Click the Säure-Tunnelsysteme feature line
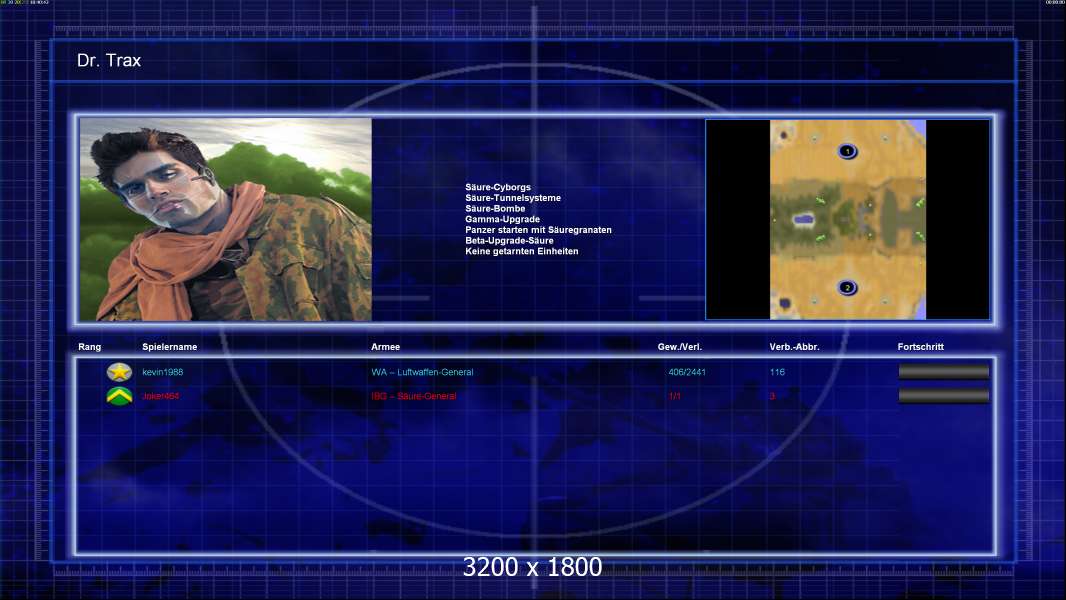Image resolution: width=1066 pixels, height=600 pixels. [513, 198]
